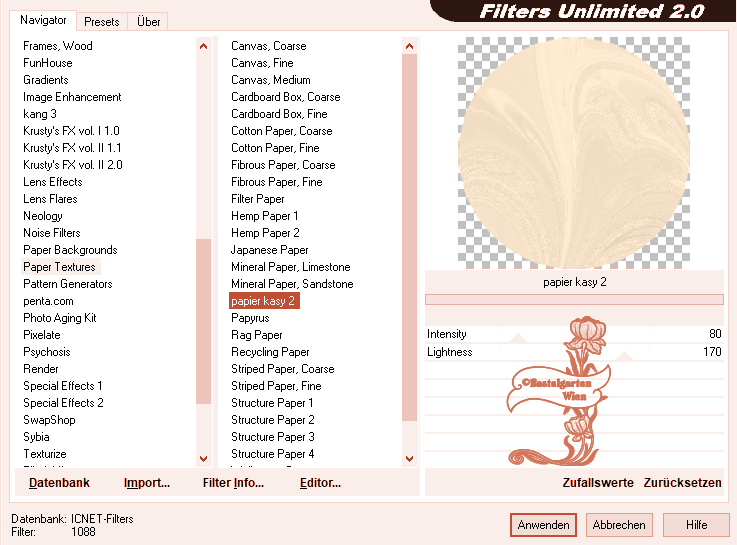Select the Navigator tab
This screenshot has width=737, height=545.
pyautogui.click(x=43, y=20)
